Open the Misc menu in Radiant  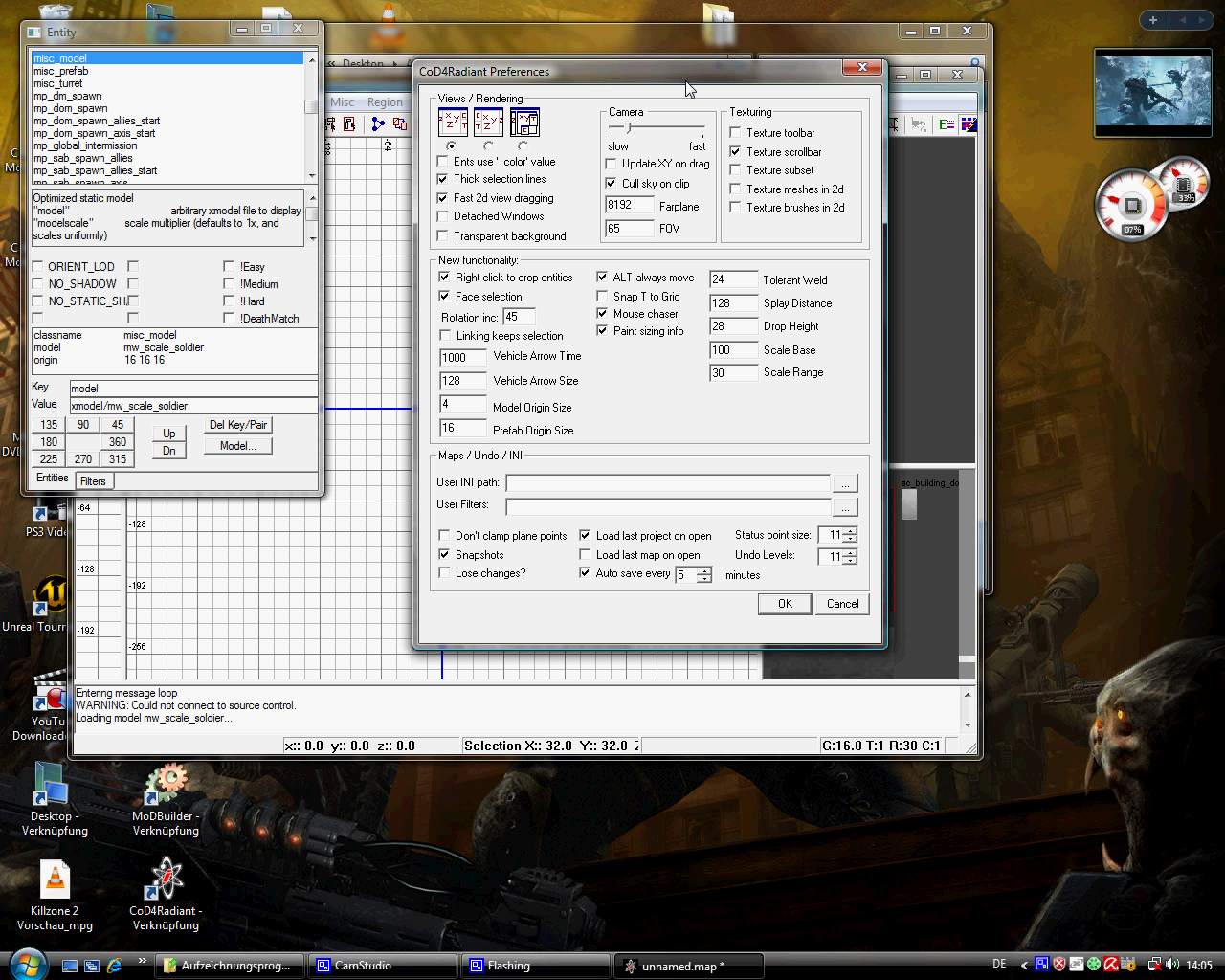tap(342, 102)
